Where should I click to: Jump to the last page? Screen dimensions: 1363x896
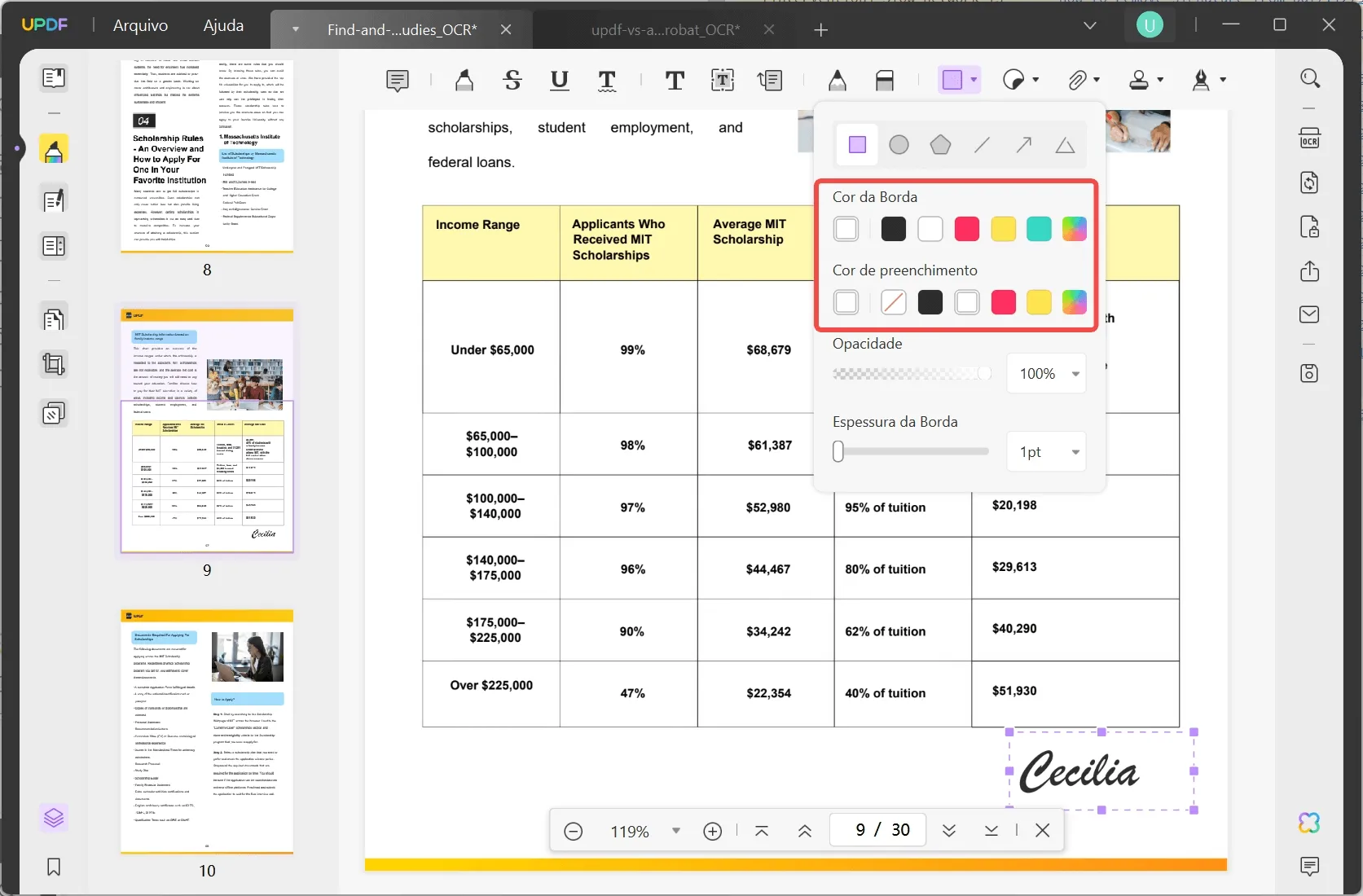tap(991, 831)
